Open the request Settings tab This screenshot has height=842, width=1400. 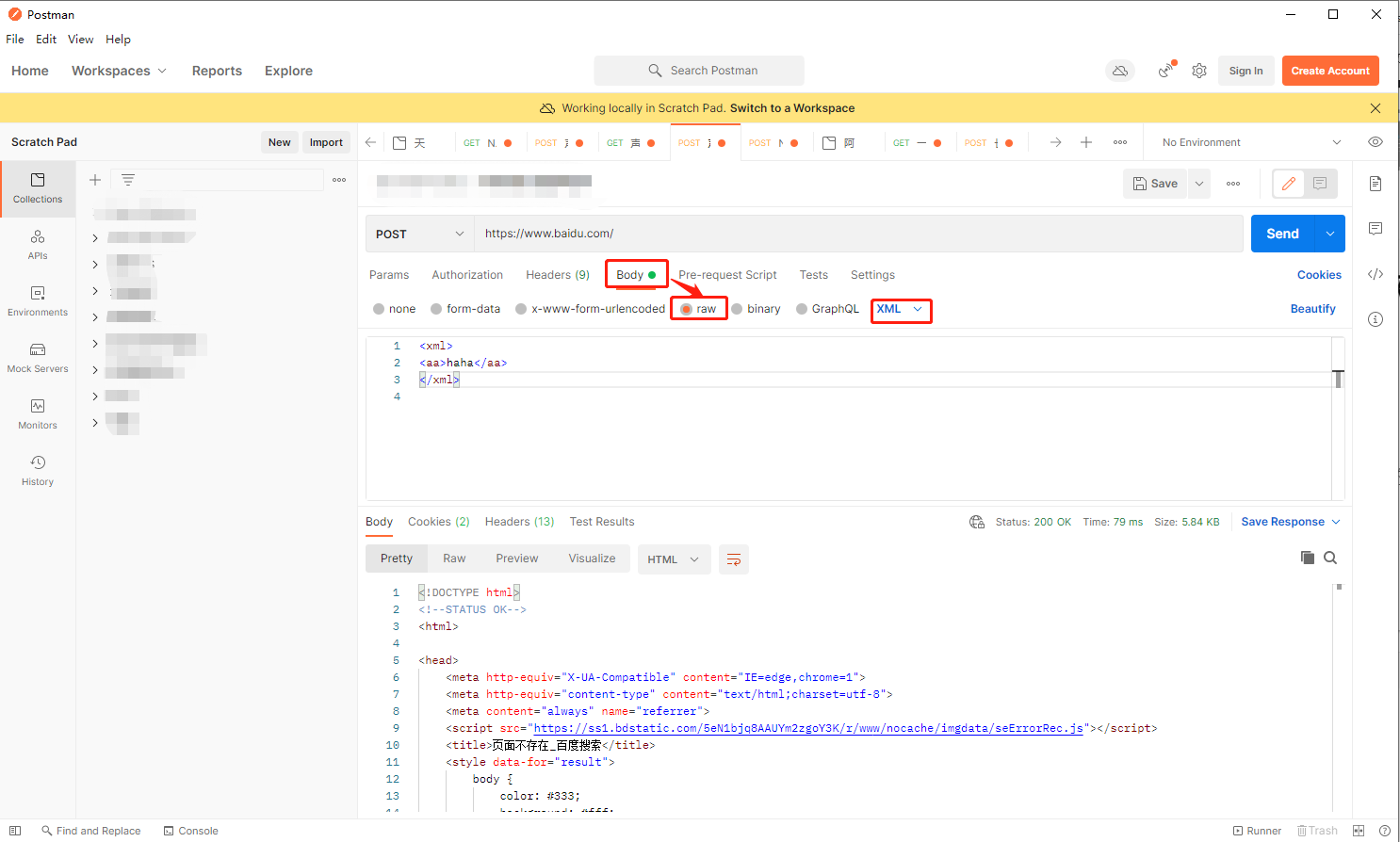(x=872, y=275)
